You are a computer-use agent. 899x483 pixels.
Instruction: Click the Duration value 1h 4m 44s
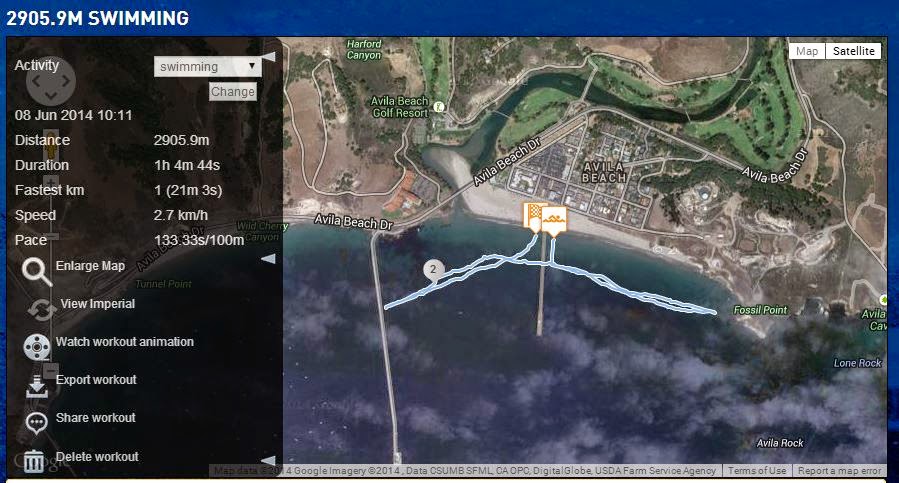(x=187, y=165)
